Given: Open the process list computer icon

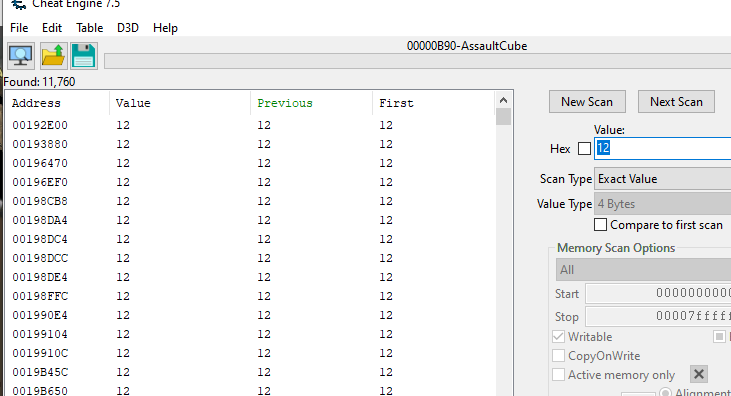Looking at the screenshot, I should pos(21,56).
